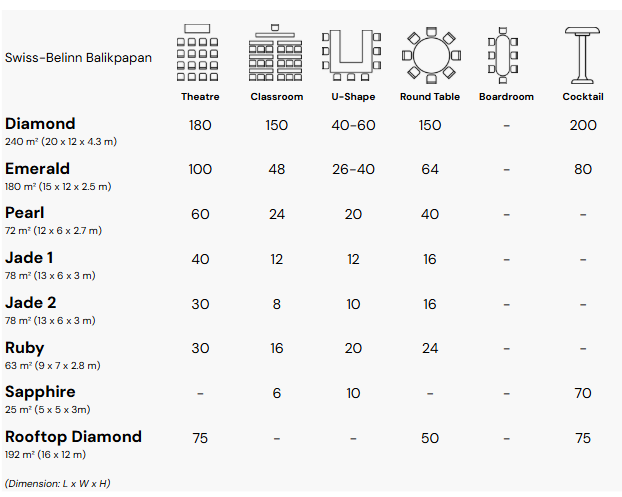Select the Rooftop Diamond room name

tap(74, 437)
